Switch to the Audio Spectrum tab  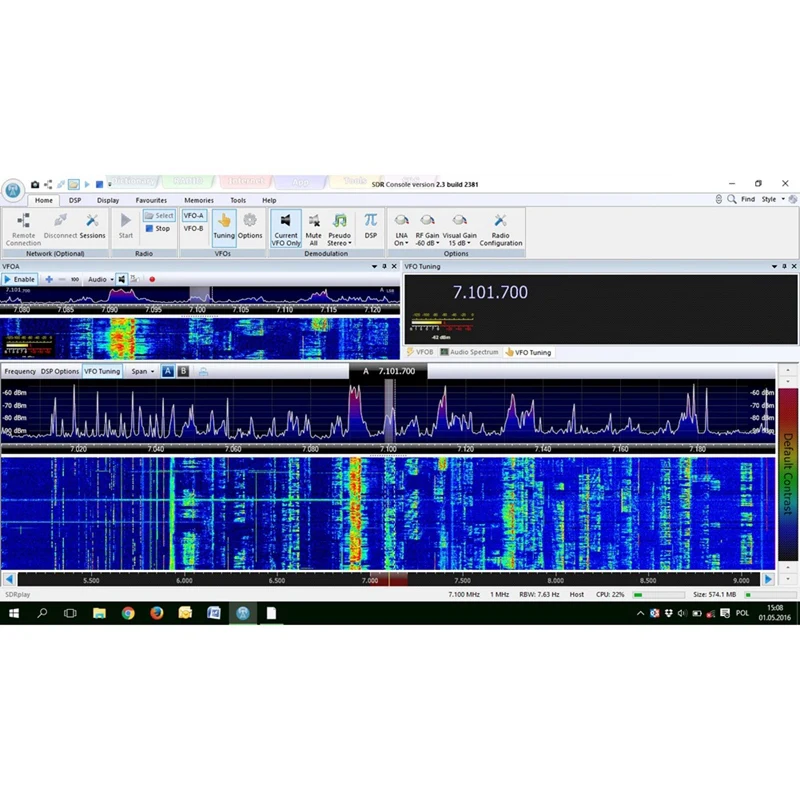coord(469,352)
